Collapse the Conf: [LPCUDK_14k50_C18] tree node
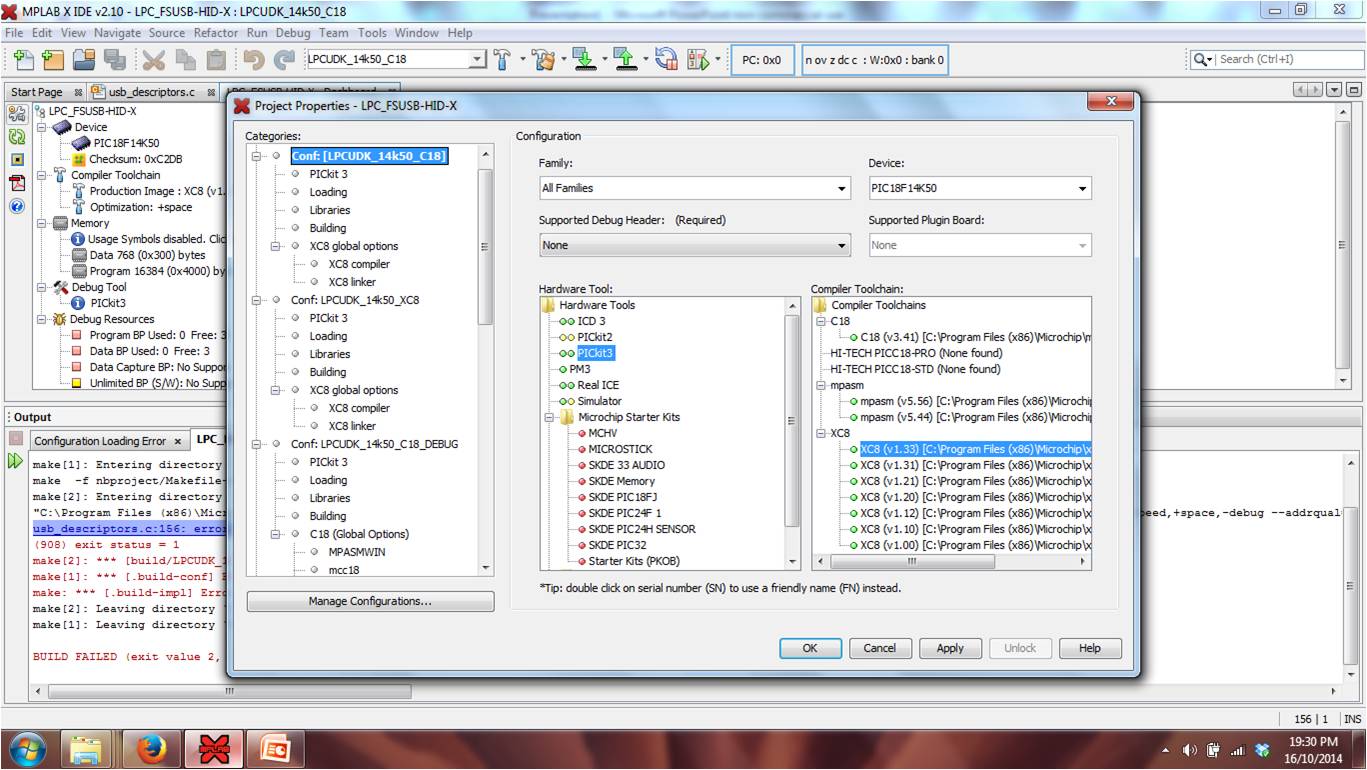 point(257,156)
